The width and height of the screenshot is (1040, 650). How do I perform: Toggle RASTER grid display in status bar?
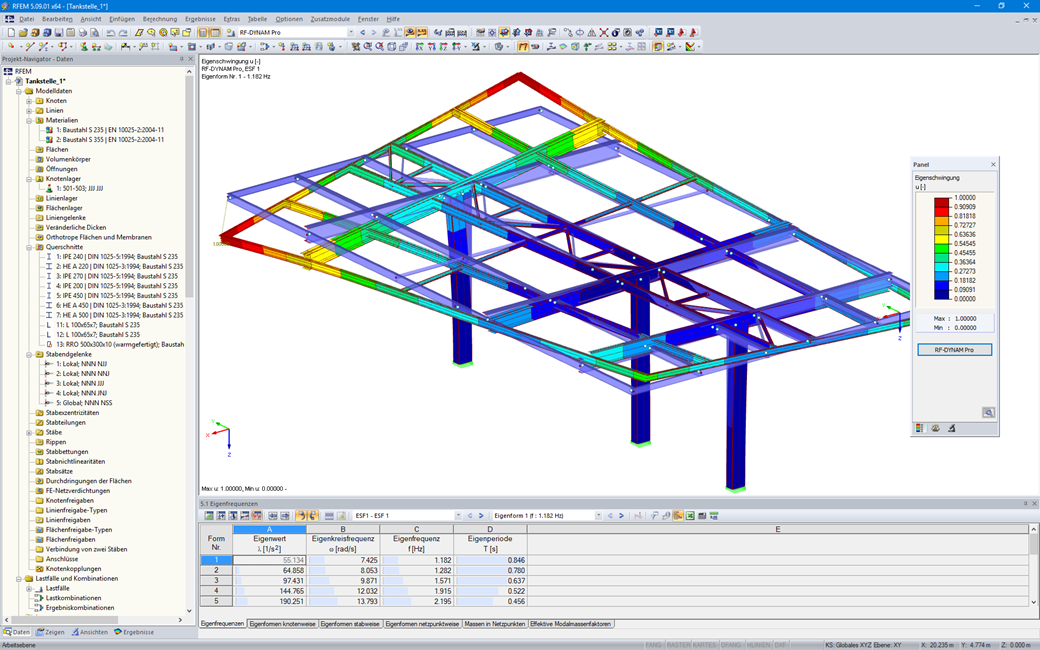(x=678, y=644)
